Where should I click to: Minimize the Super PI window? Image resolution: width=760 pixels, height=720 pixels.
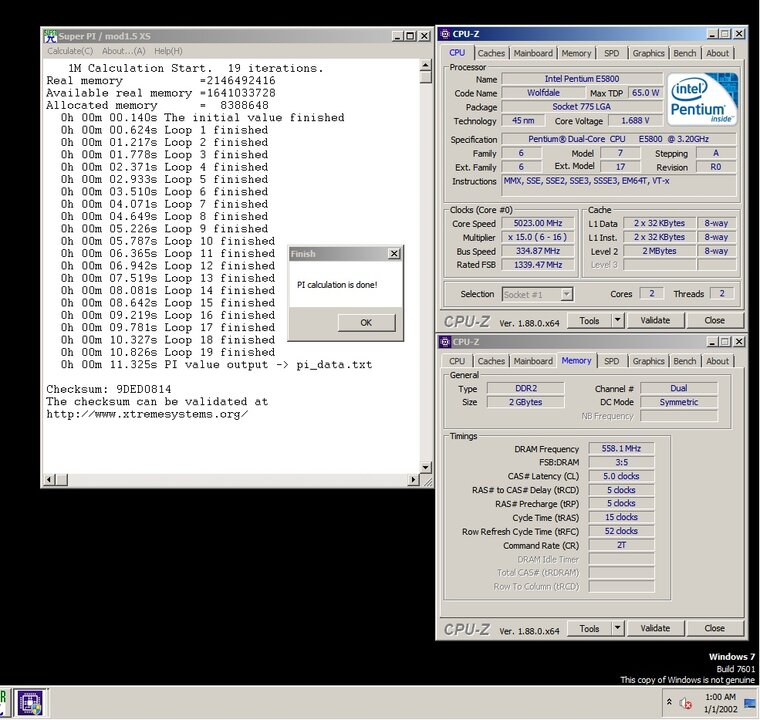tap(397, 36)
